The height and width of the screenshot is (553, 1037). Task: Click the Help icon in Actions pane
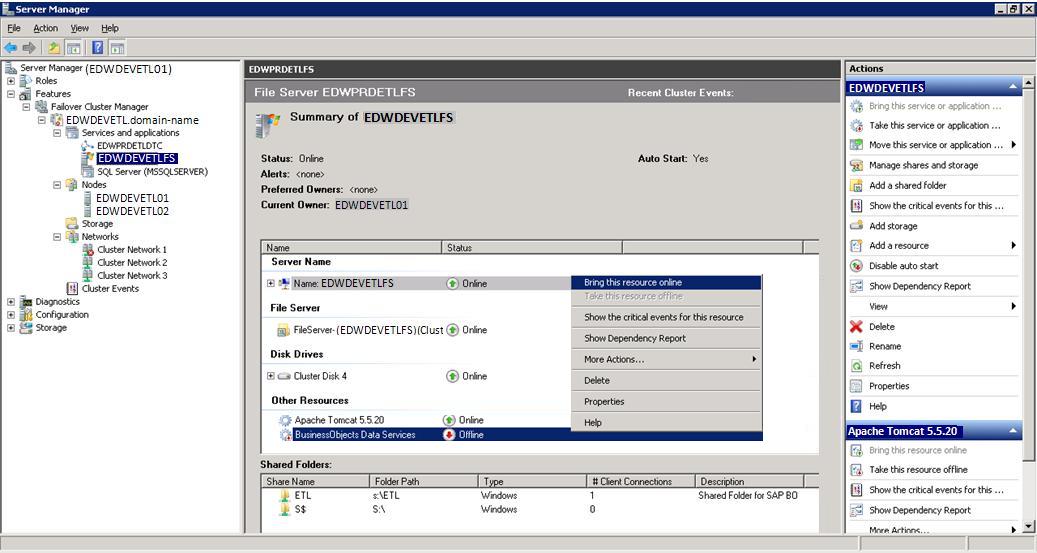tap(856, 406)
